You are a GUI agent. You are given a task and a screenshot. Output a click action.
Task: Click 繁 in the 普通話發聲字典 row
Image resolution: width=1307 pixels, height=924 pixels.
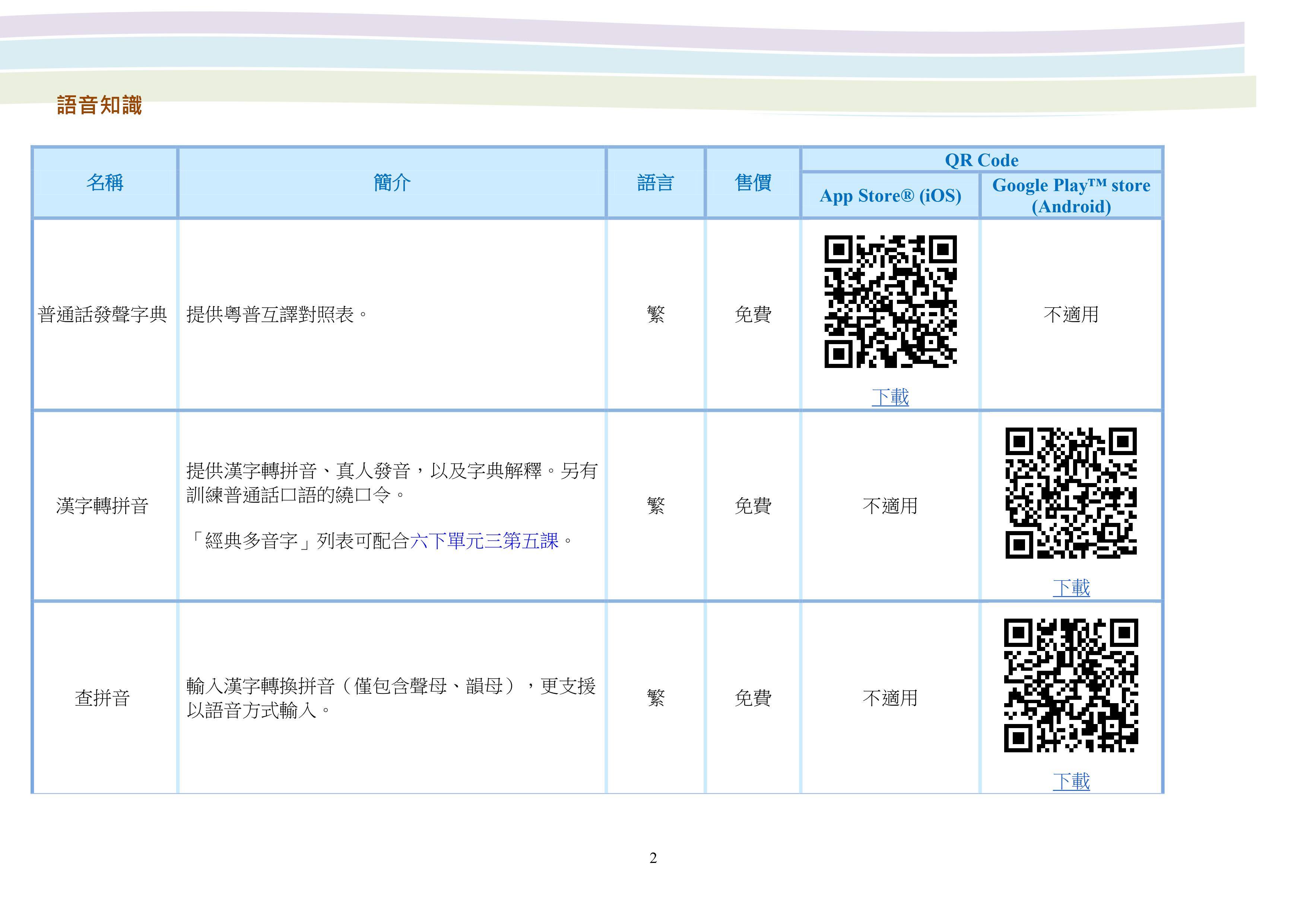click(655, 314)
